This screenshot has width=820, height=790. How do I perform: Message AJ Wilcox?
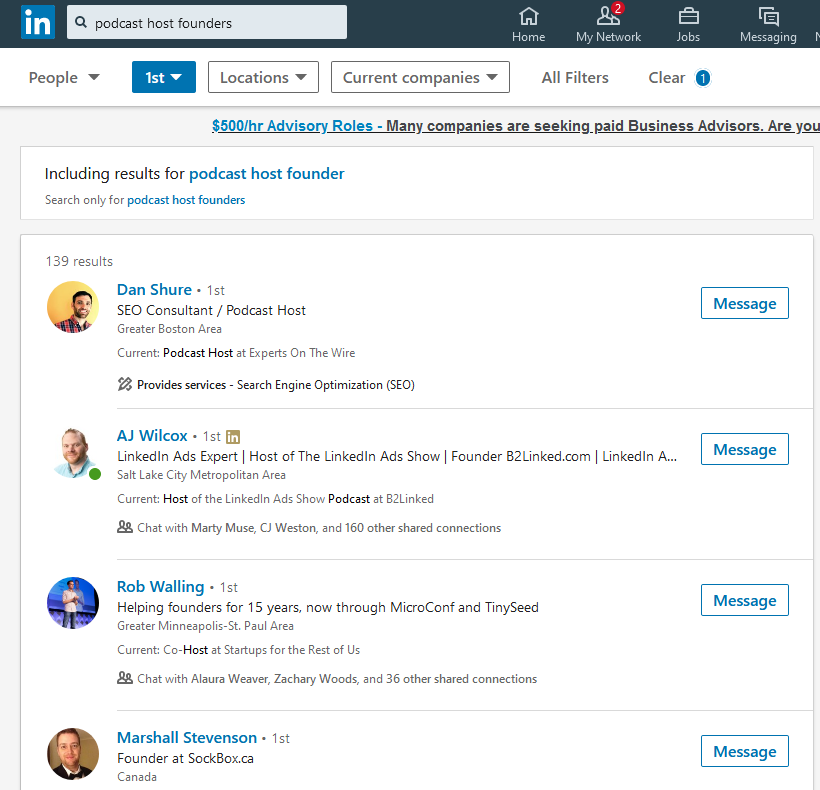[745, 449]
